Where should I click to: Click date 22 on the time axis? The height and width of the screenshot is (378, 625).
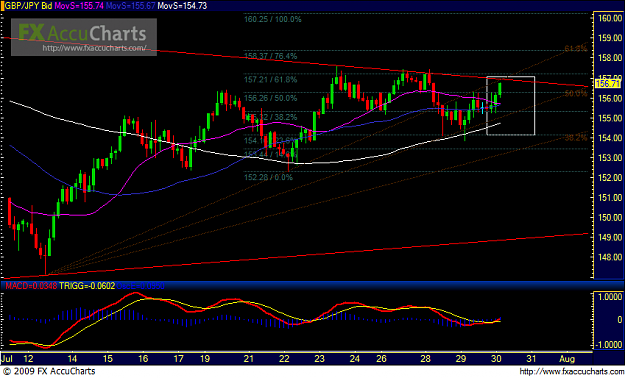284,359
